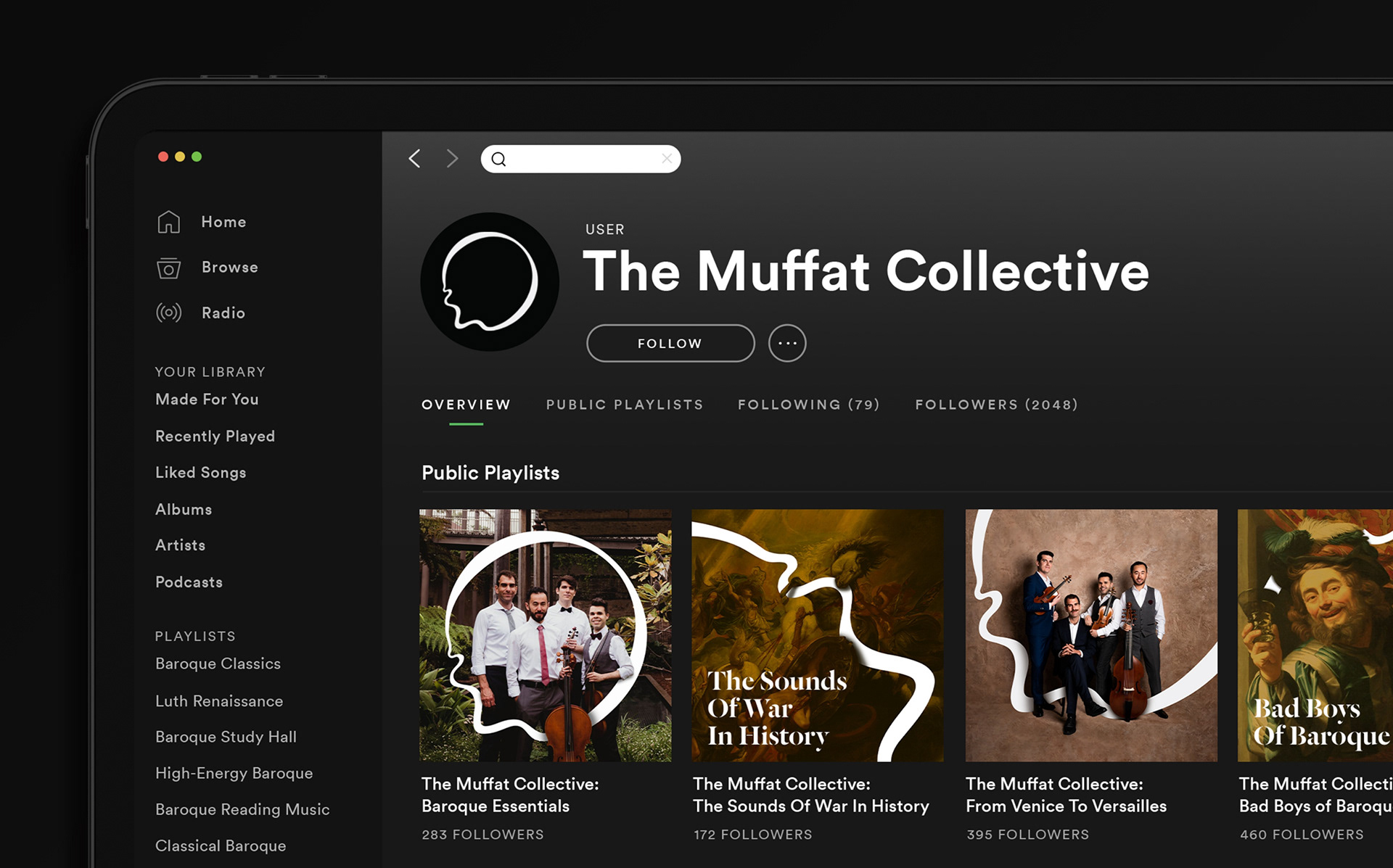Click the Home house icon in sidebar
This screenshot has width=1393, height=868.
[x=168, y=222]
